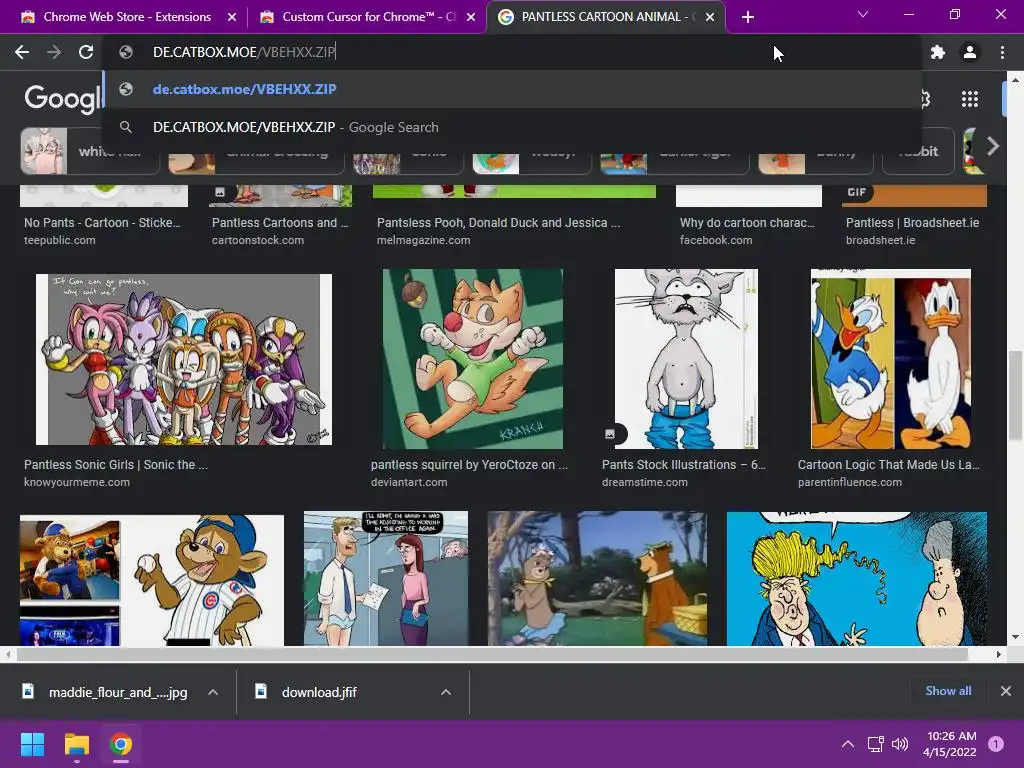The width and height of the screenshot is (1024, 768).
Task: Click the dreamstime.com source text
Action: 645,483
